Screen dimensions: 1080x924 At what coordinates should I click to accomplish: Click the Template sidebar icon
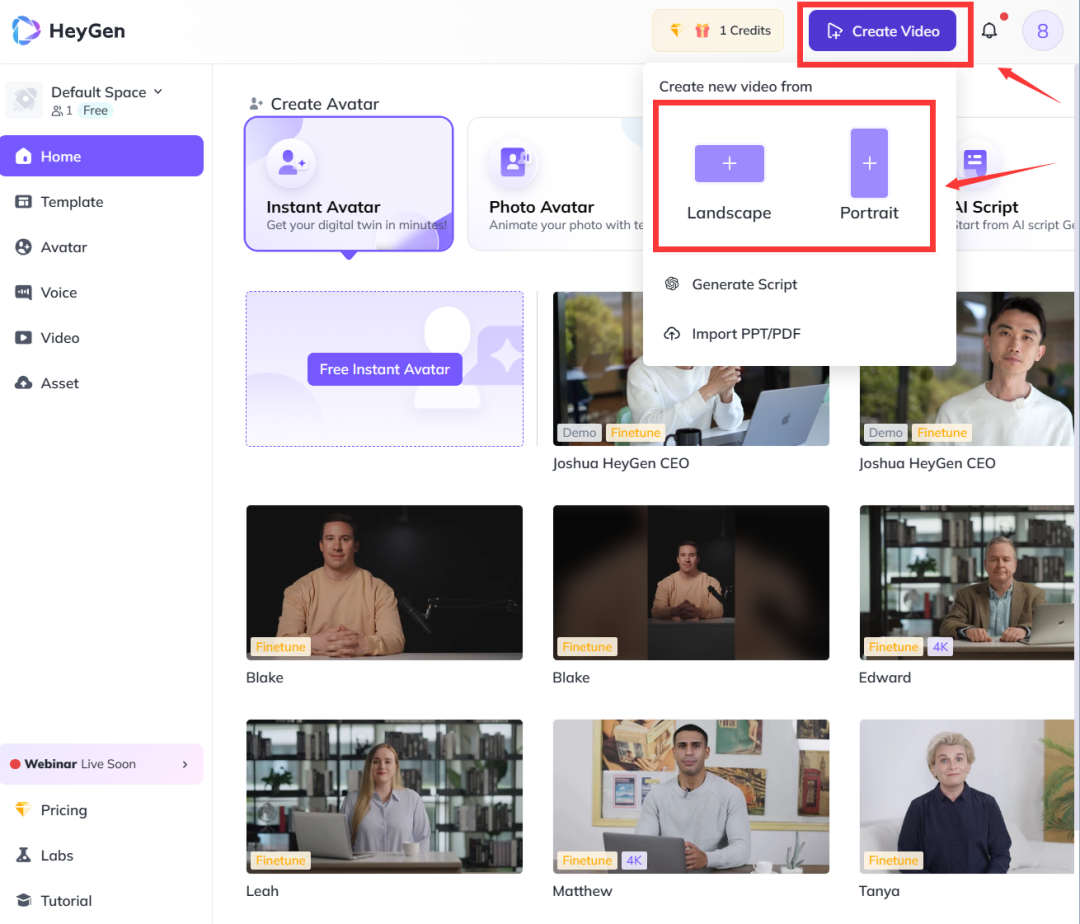(23, 202)
